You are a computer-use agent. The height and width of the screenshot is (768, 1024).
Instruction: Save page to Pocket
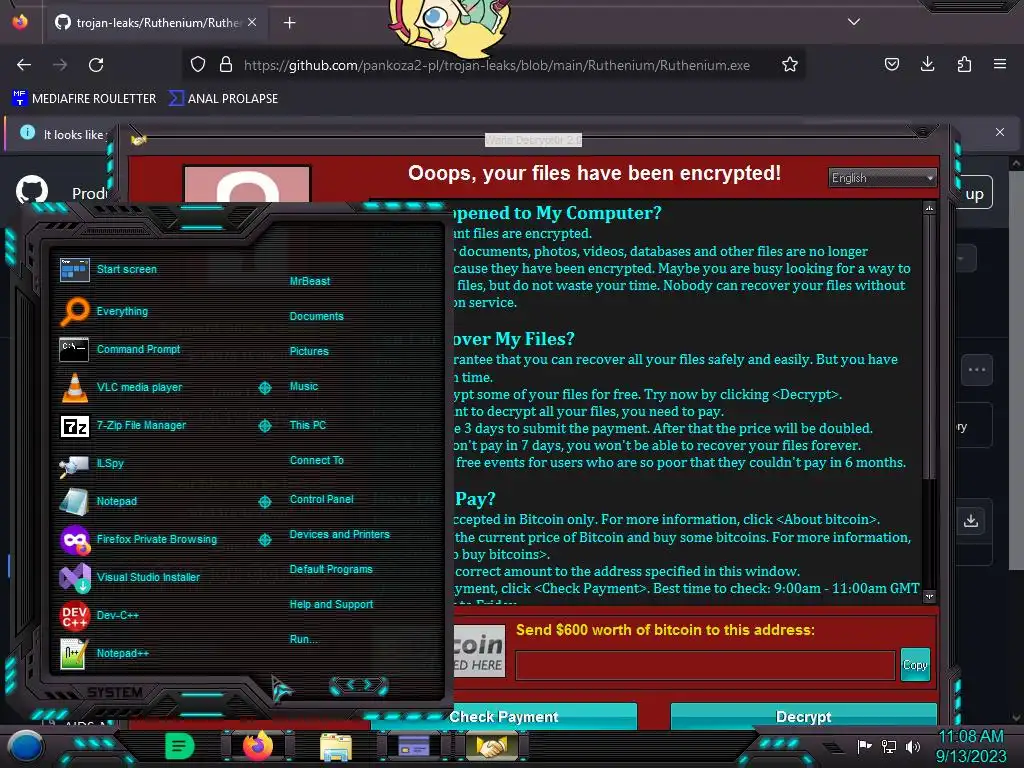(891, 64)
